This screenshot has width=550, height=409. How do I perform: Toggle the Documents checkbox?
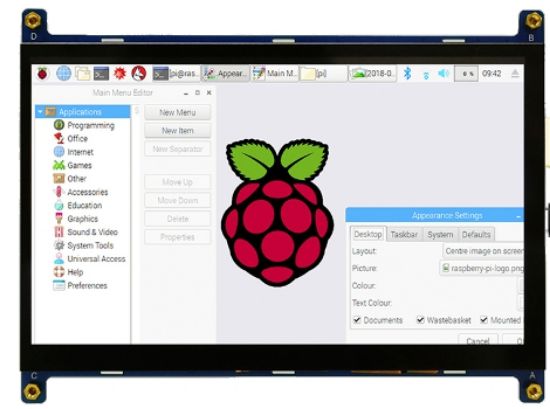(x=357, y=320)
